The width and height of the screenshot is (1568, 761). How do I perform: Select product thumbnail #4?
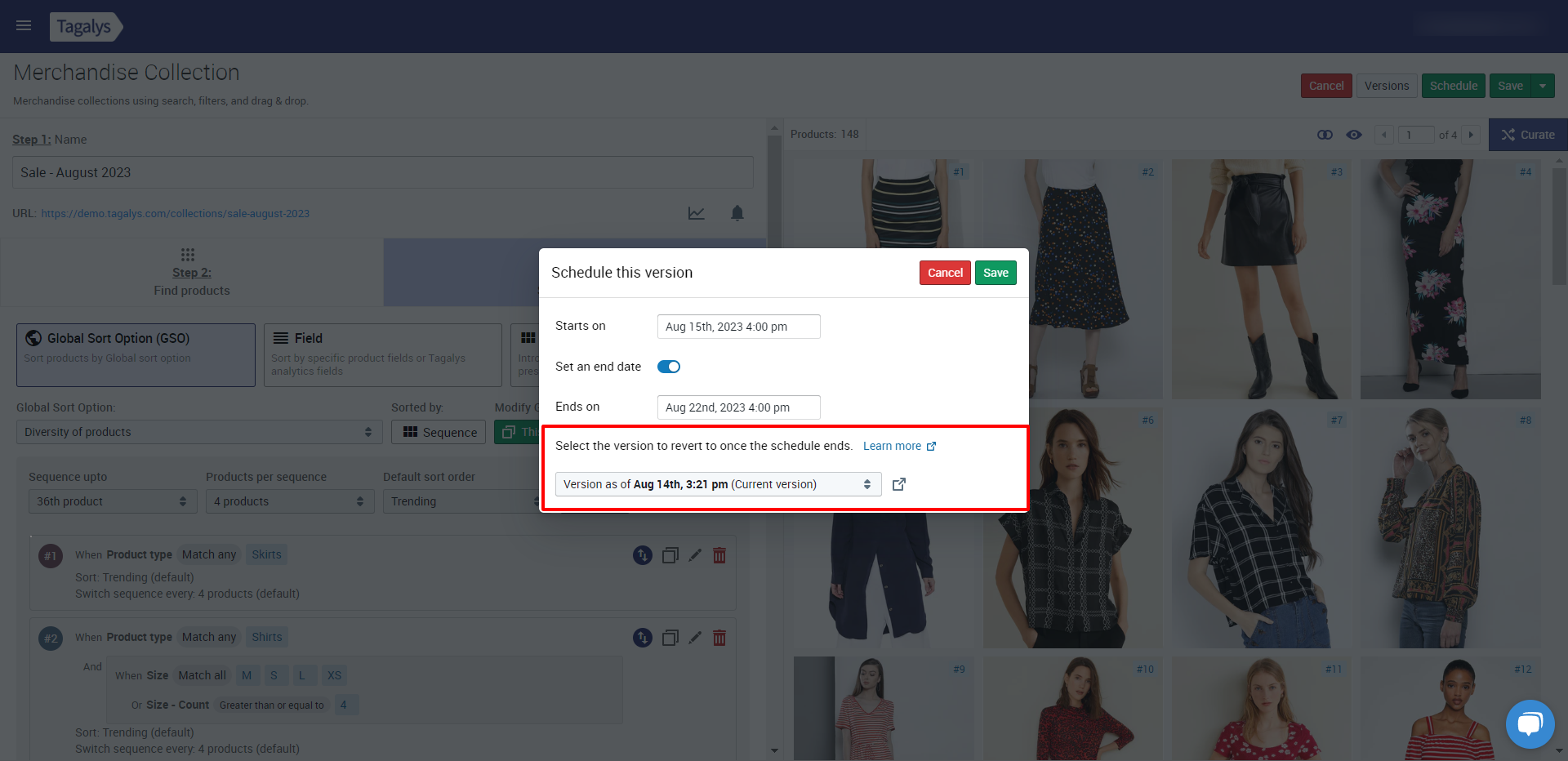1450,279
